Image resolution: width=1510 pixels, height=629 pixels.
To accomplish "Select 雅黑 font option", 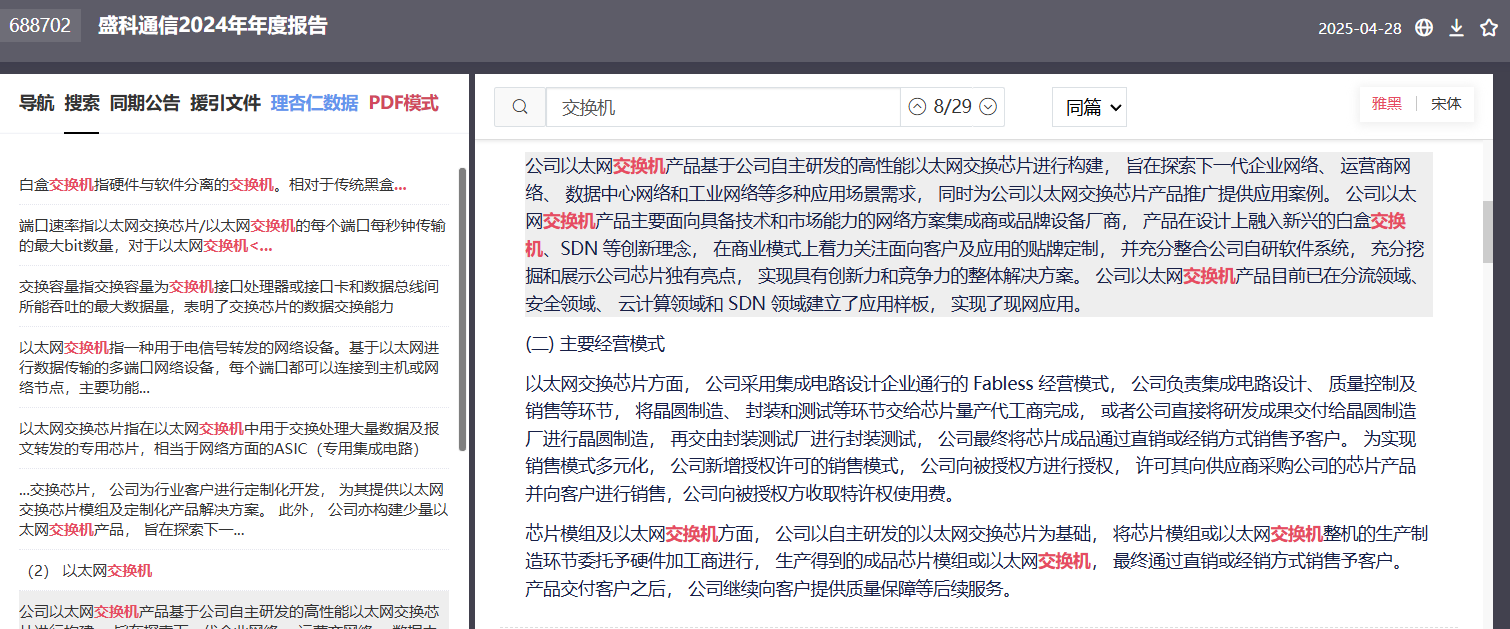I will tap(1387, 104).
